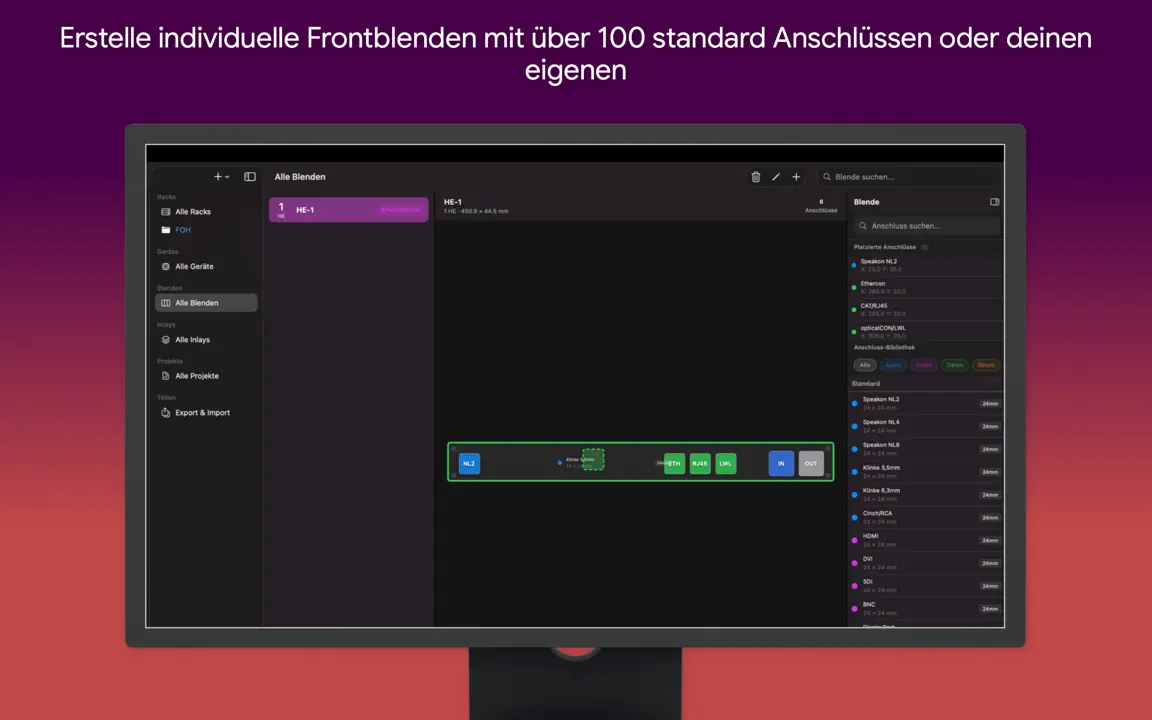Select placed connector CAT/RJ45
The width and height of the screenshot is (1152, 720).
click(x=926, y=309)
